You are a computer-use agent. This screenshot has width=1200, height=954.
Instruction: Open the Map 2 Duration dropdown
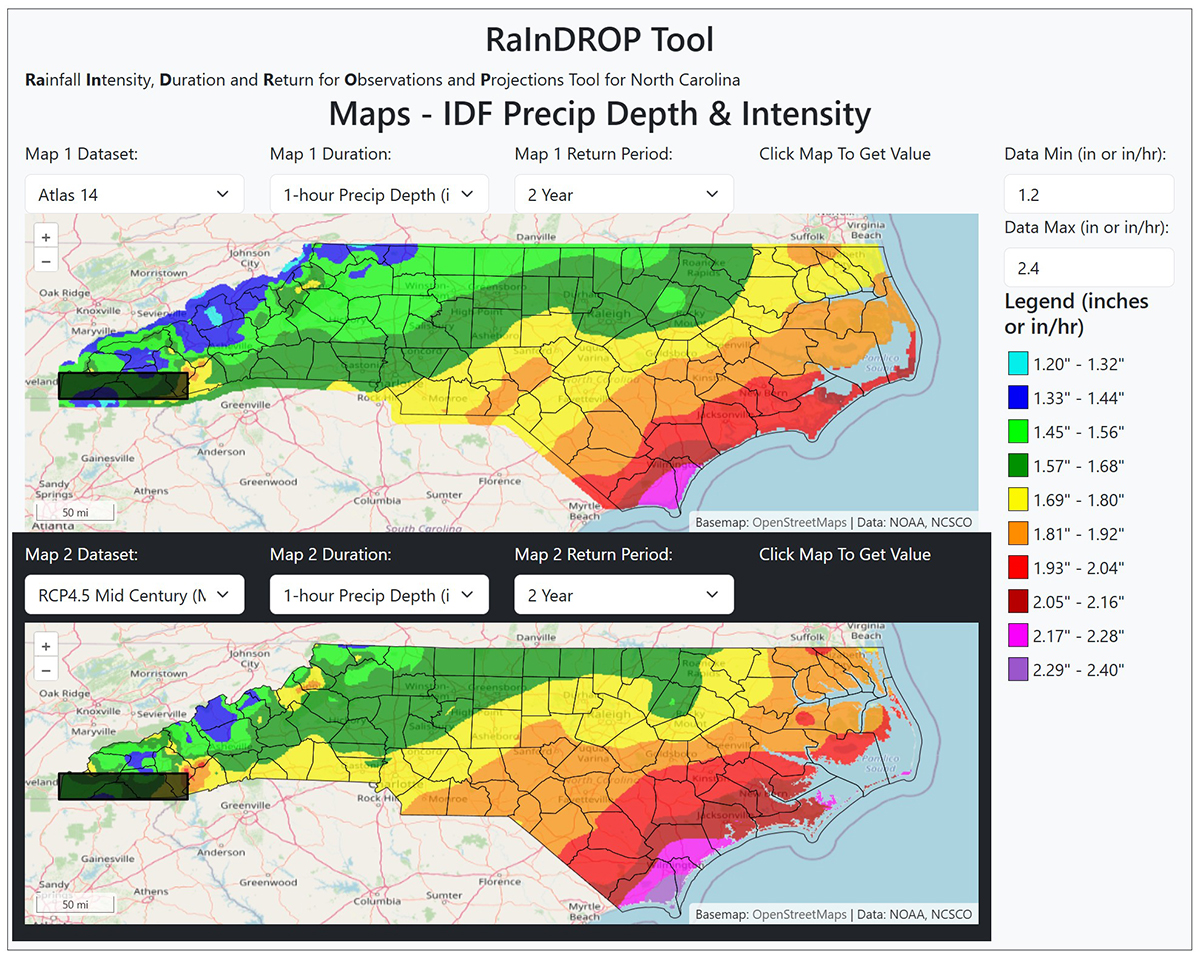(x=379, y=594)
